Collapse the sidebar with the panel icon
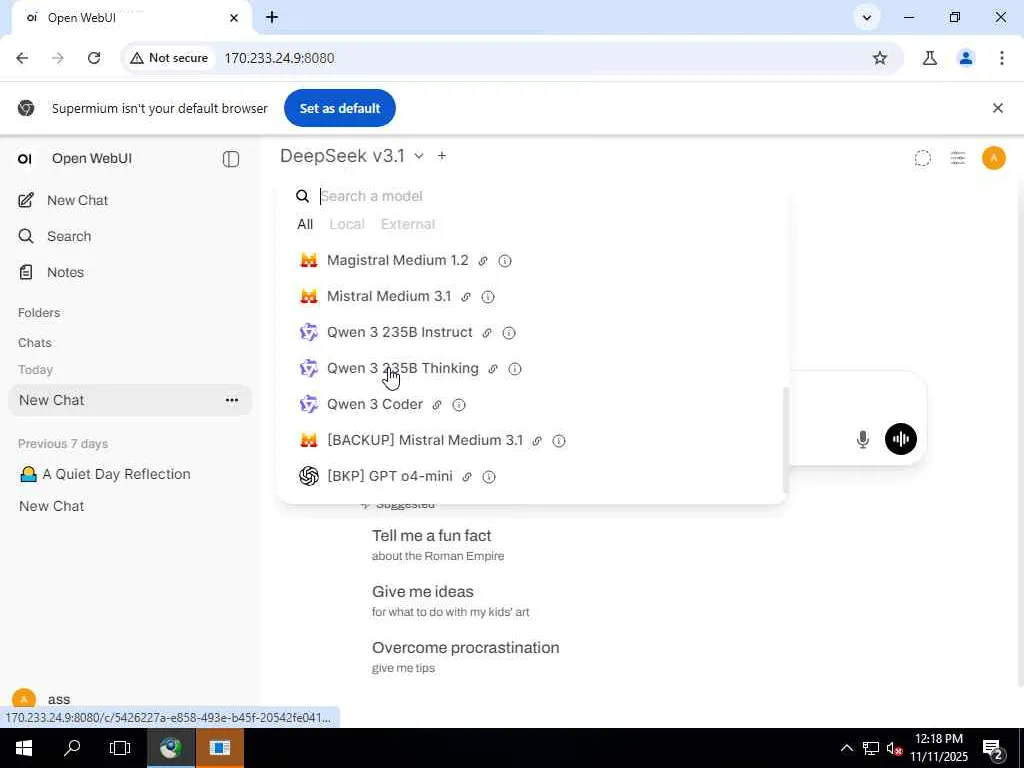 coord(231,159)
